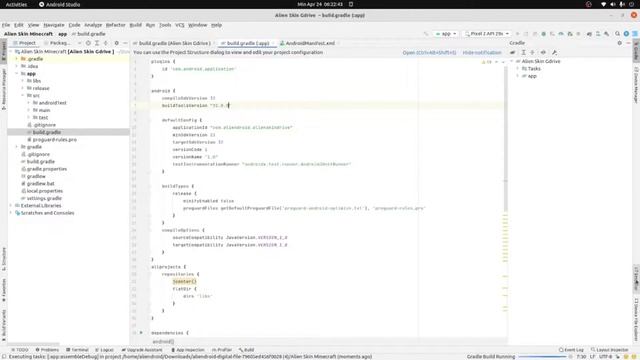Click Hide notification link
The width and height of the screenshot is (640, 360).
coord(482,53)
